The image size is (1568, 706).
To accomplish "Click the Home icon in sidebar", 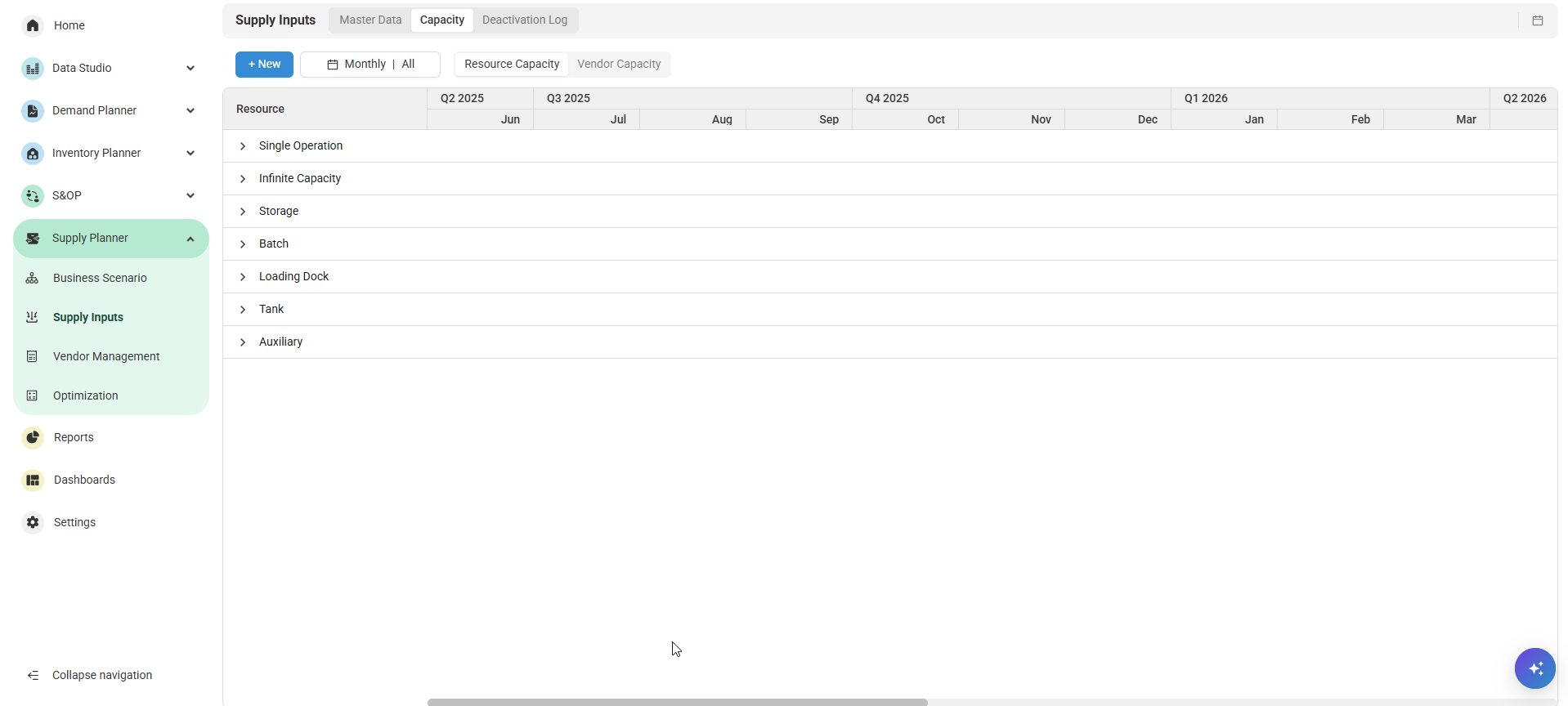I will [x=33, y=25].
